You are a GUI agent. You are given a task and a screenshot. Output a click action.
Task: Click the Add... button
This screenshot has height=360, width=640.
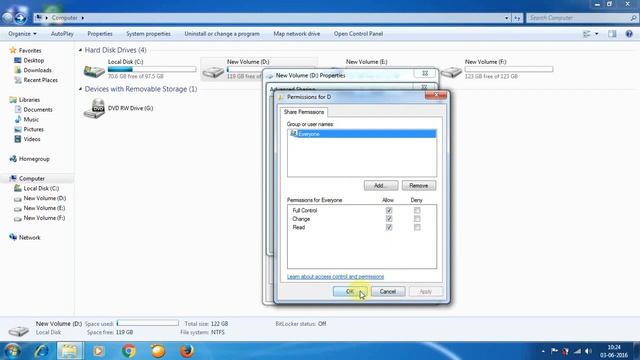click(381, 186)
